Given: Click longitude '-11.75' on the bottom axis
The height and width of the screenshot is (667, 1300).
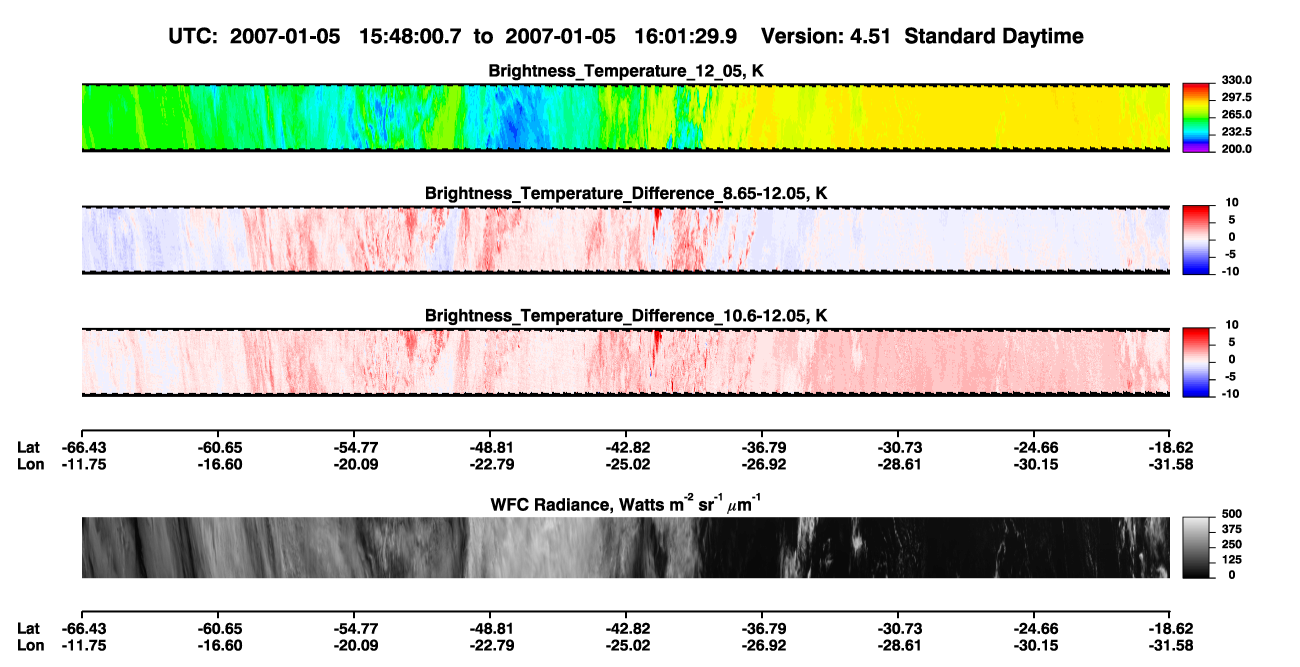Looking at the screenshot, I should [82, 646].
